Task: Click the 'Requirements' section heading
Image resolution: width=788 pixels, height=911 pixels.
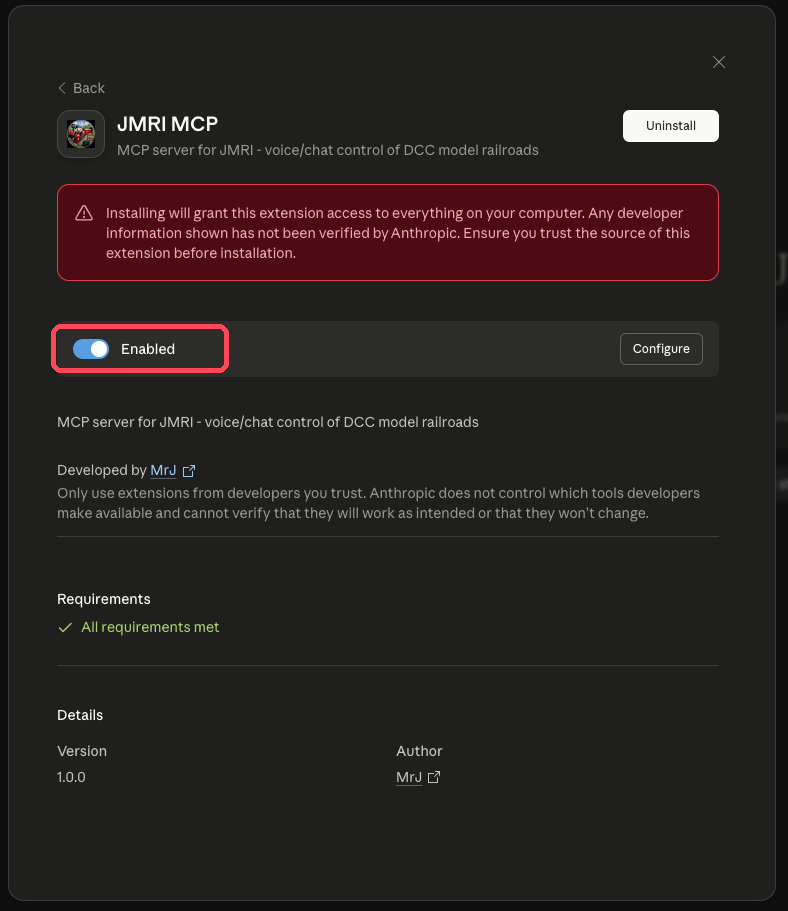Action: click(x=103, y=599)
